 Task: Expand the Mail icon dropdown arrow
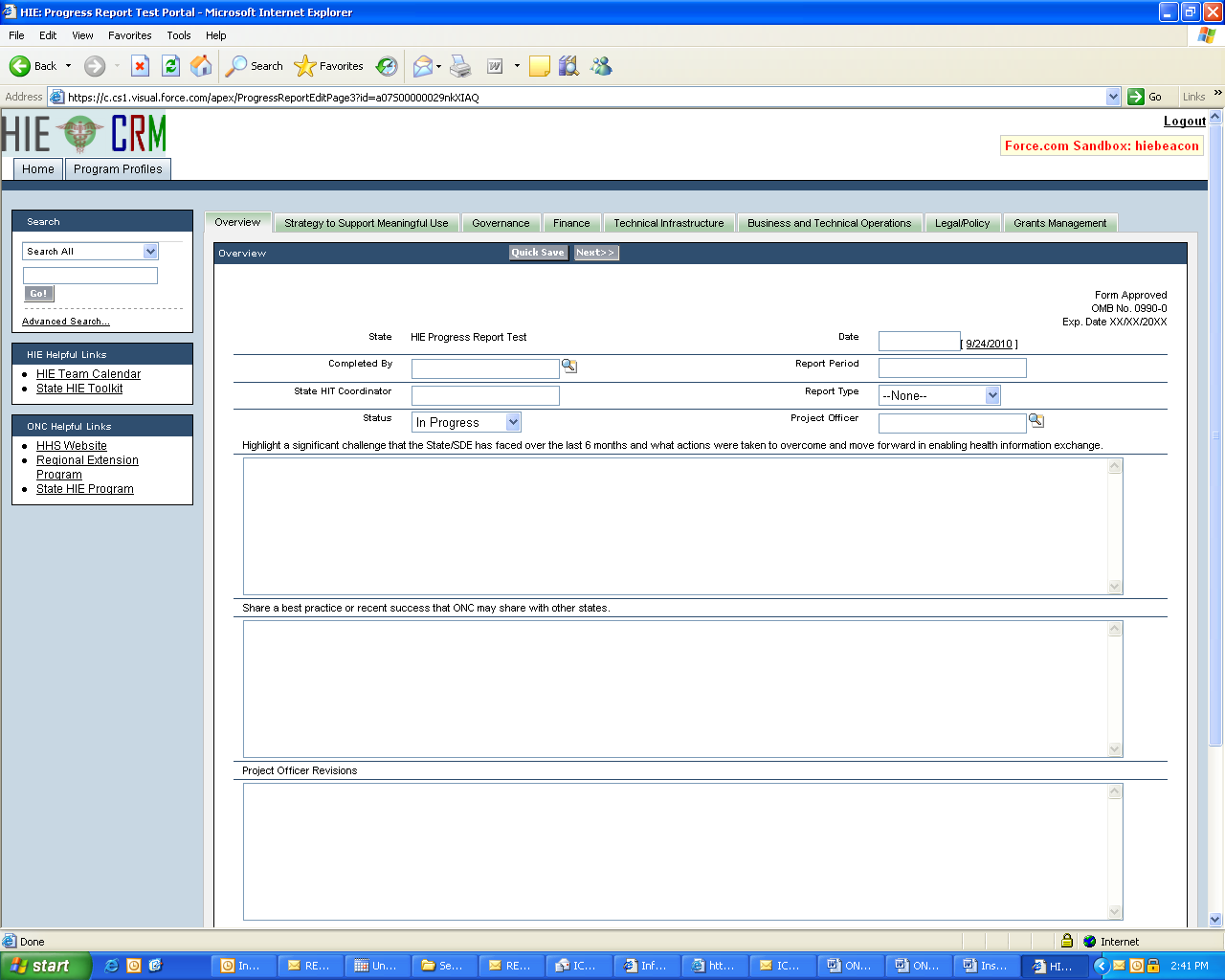pyautogui.click(x=438, y=66)
